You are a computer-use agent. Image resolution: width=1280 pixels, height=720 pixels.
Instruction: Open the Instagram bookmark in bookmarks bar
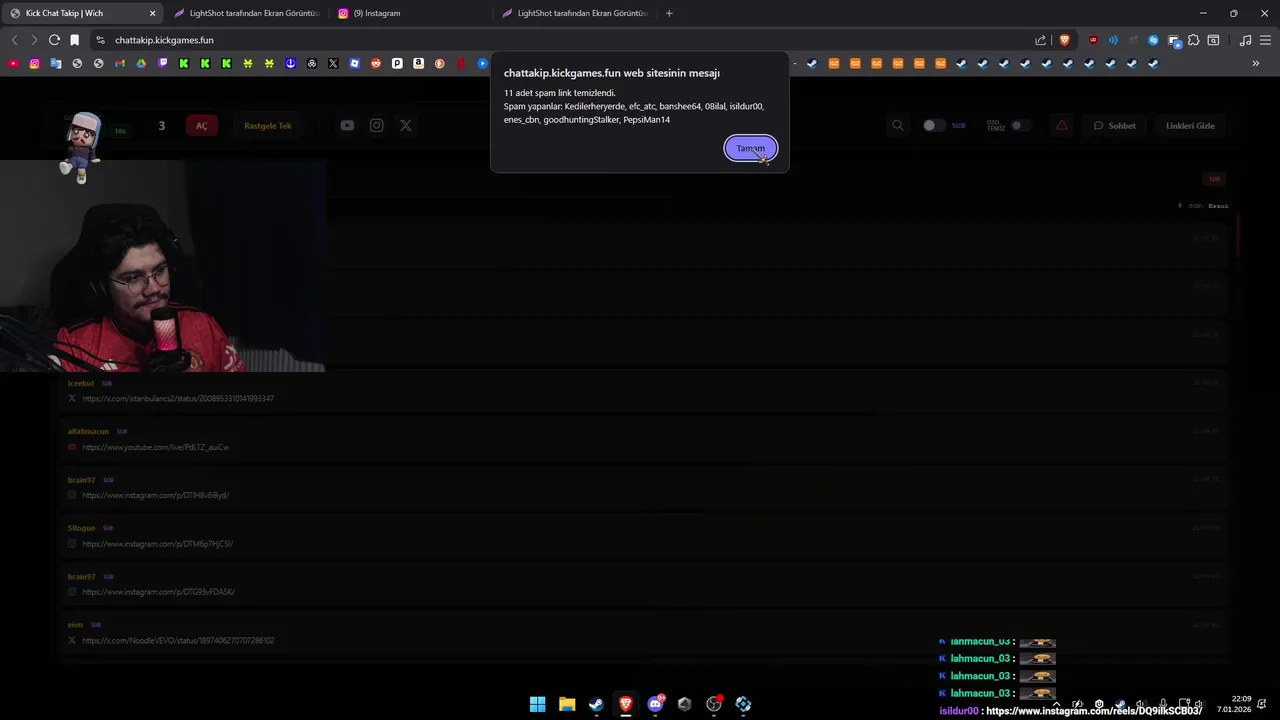34,63
